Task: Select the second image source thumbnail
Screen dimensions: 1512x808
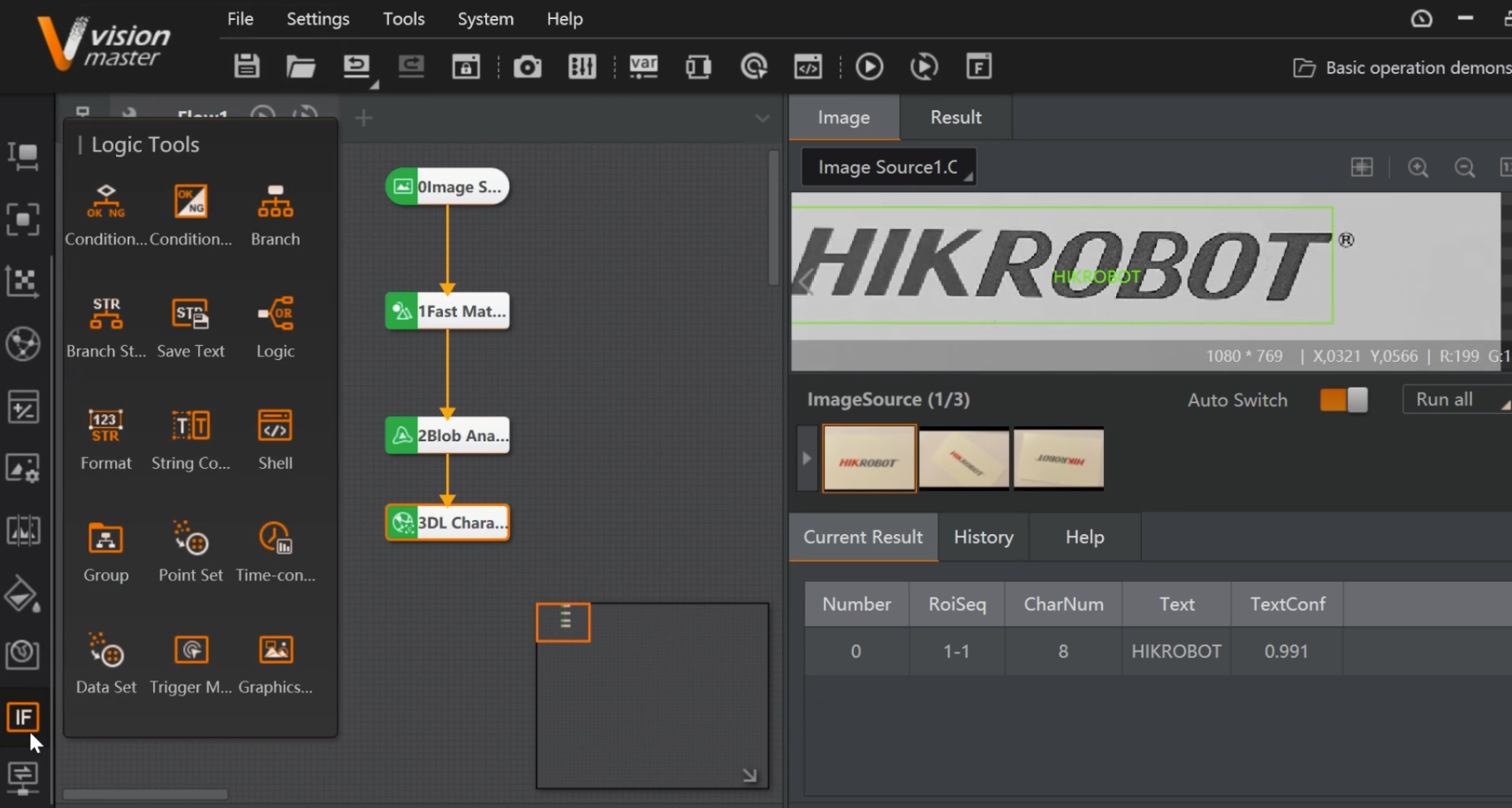Action: click(x=964, y=459)
